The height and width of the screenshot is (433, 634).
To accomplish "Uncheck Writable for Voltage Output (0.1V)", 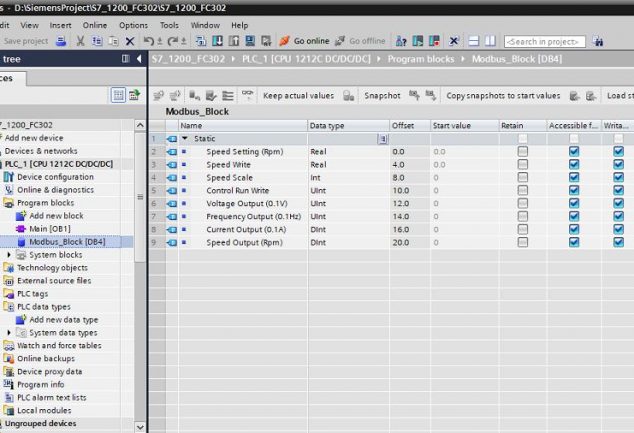I will point(618,203).
